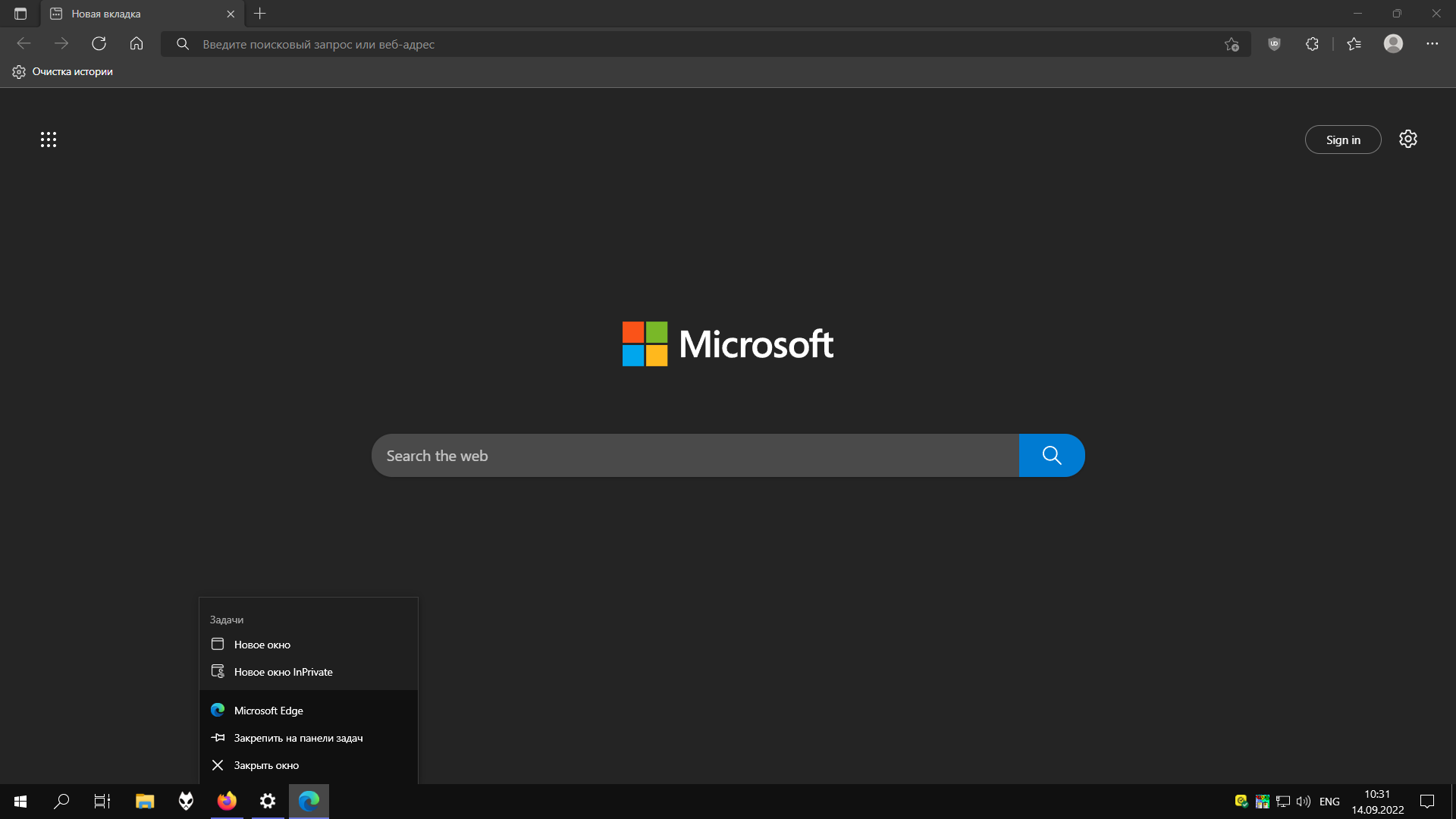1456x819 pixels.
Task: Open Edge settings and more menu
Action: 1432,44
